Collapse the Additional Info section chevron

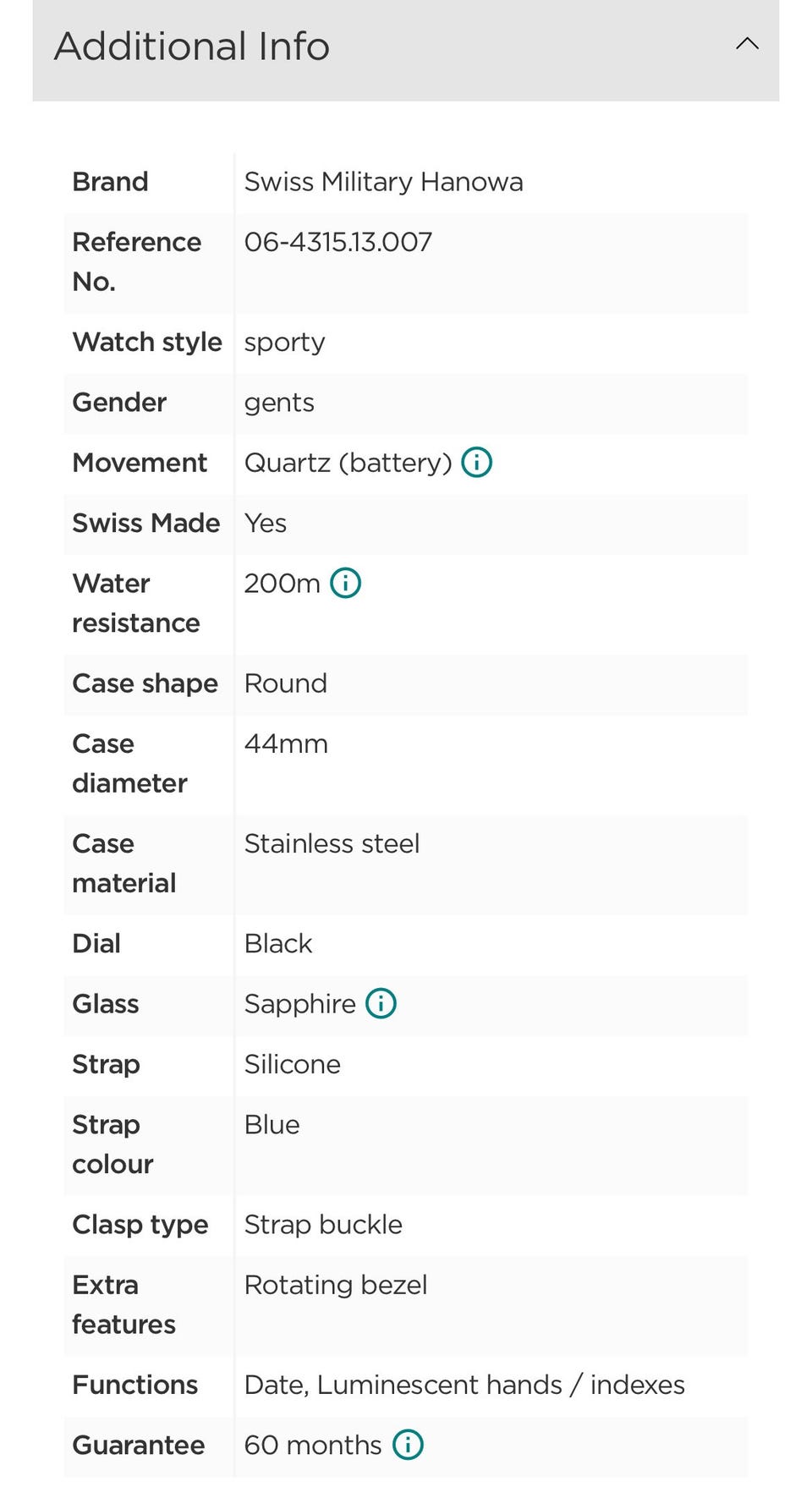(x=747, y=44)
